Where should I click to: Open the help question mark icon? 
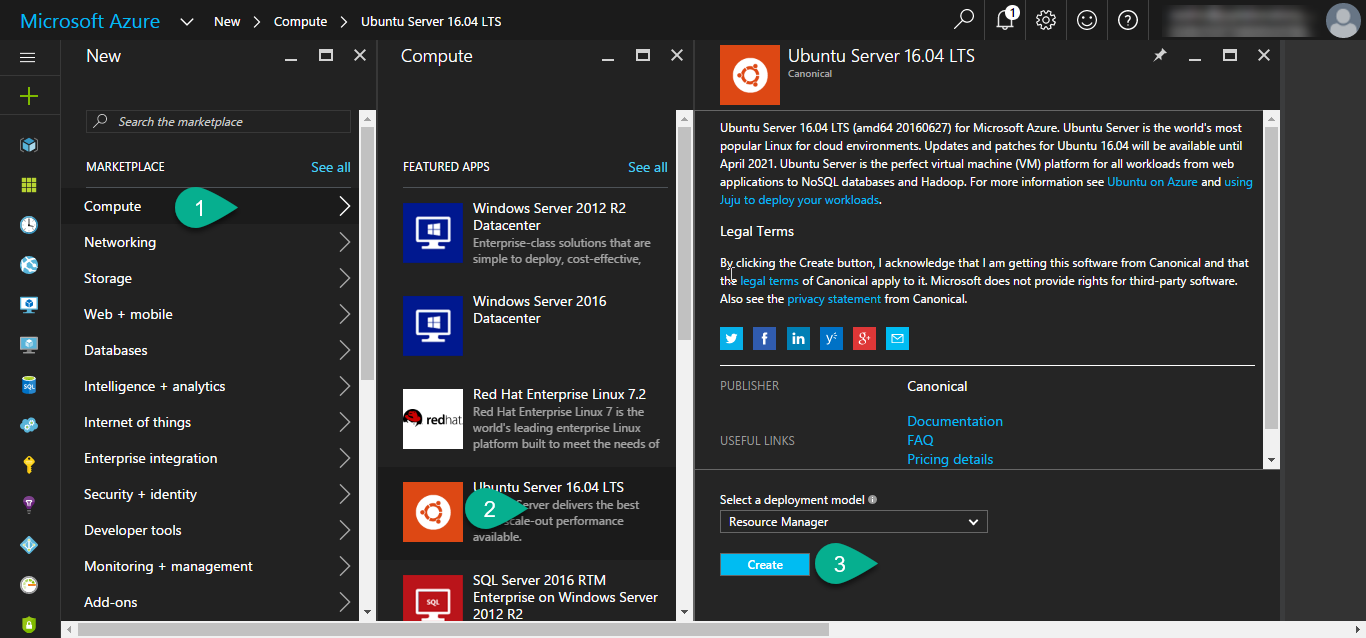tap(1128, 20)
